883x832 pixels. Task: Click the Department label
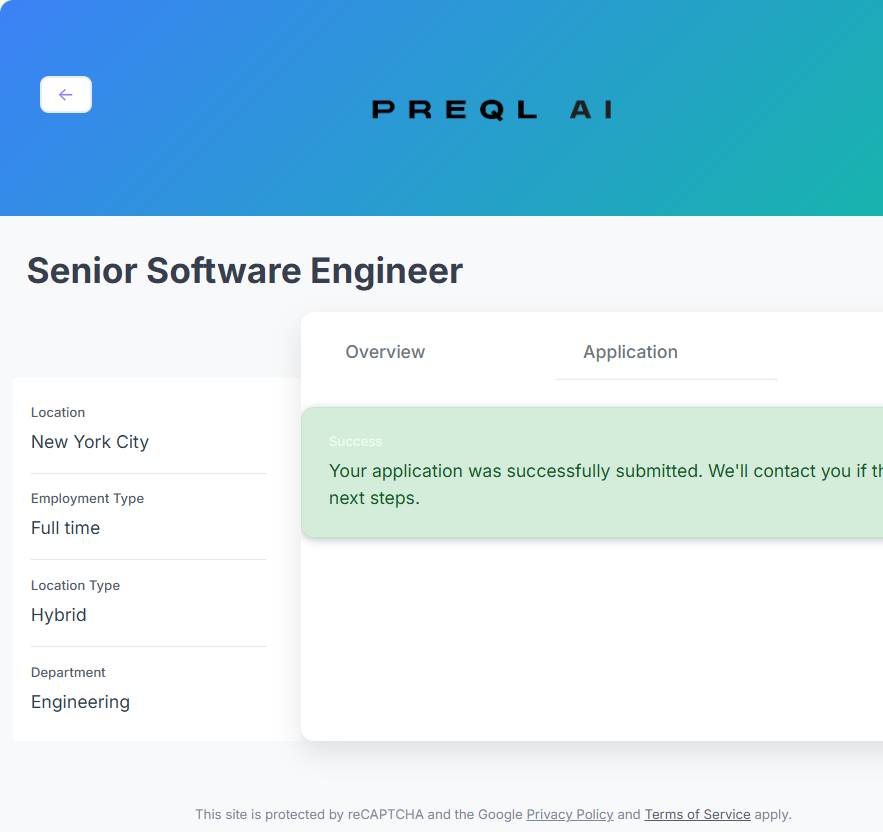click(68, 672)
